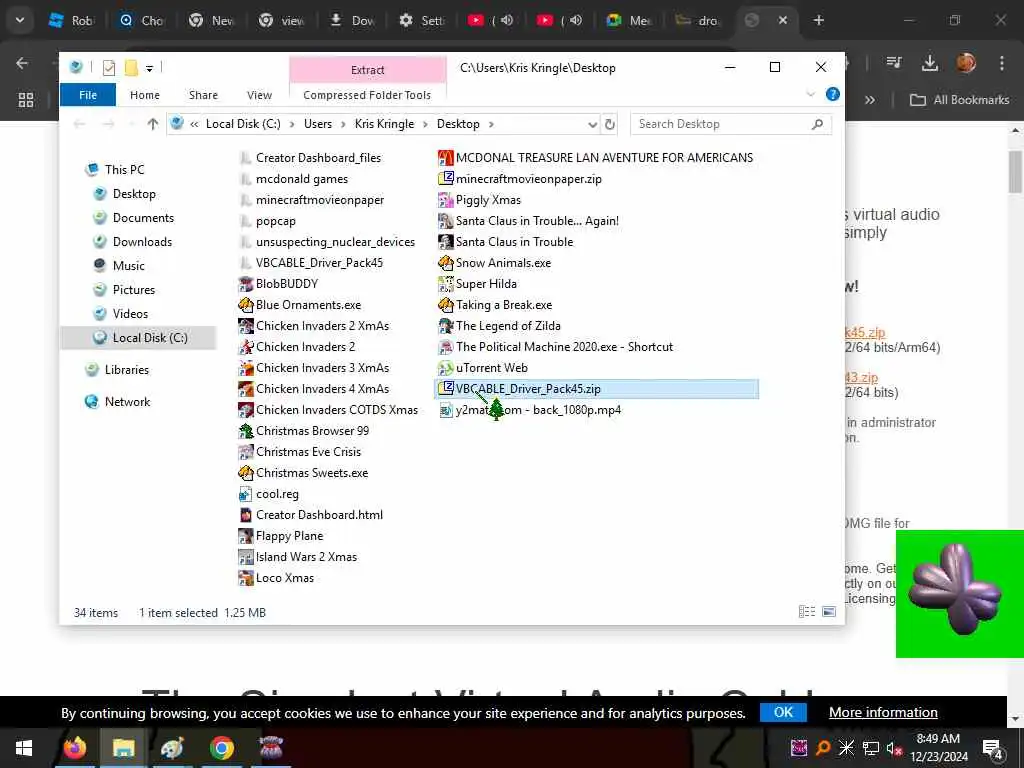Open the notification center icon
Image resolution: width=1024 pixels, height=768 pixels.
(993, 748)
